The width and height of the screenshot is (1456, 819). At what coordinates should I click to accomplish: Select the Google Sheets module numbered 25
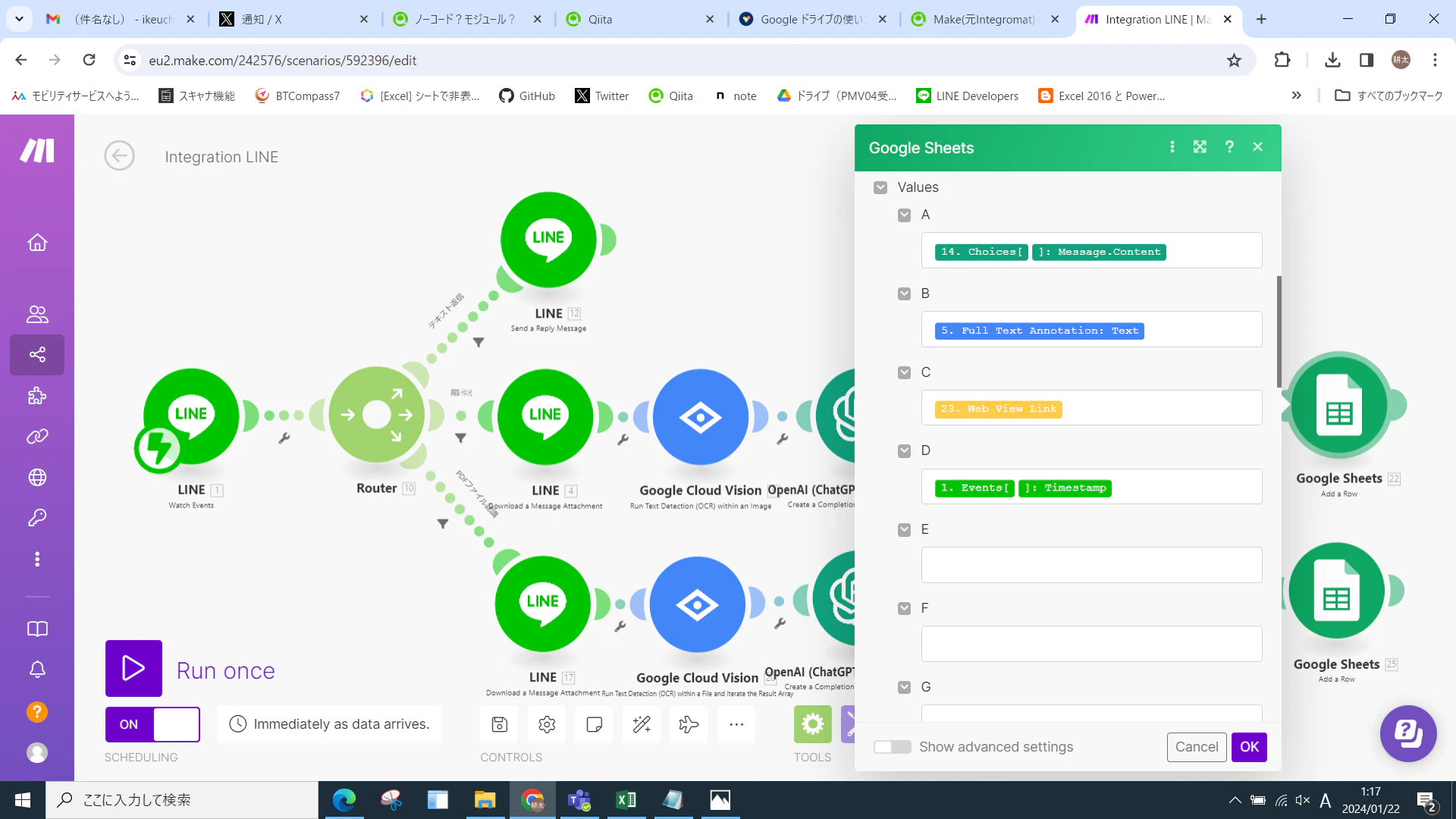tap(1337, 591)
